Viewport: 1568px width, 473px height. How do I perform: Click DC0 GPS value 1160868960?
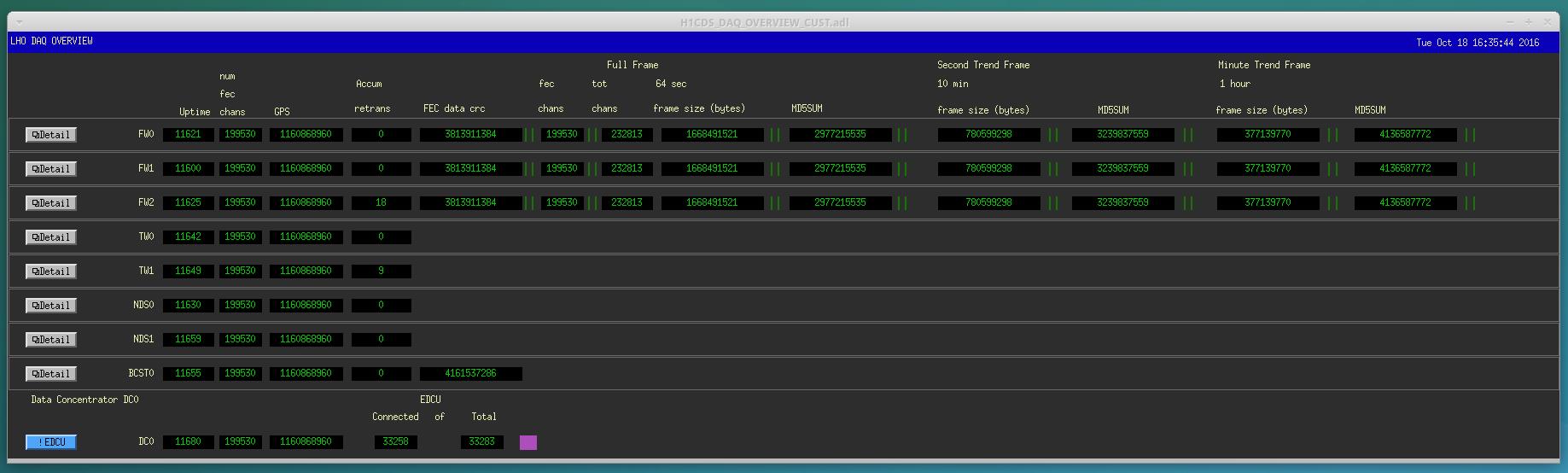click(x=306, y=442)
